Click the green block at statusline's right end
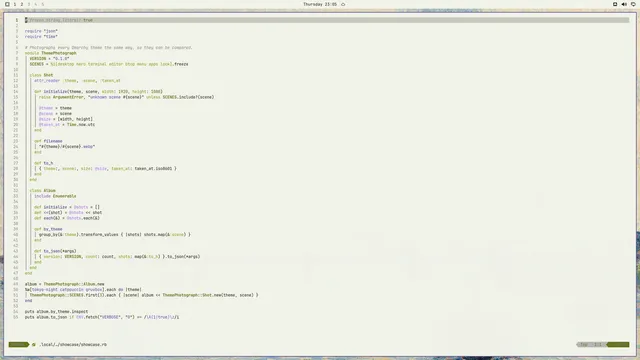Viewport: 640px width, 360px height. tap(618, 344)
